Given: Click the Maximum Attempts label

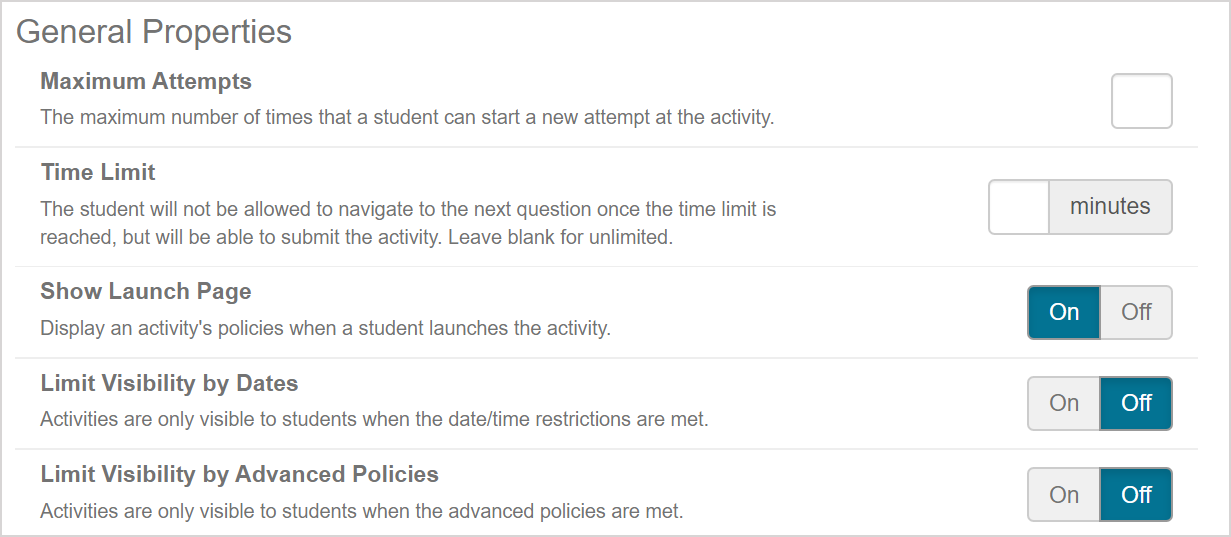Looking at the screenshot, I should [146, 81].
